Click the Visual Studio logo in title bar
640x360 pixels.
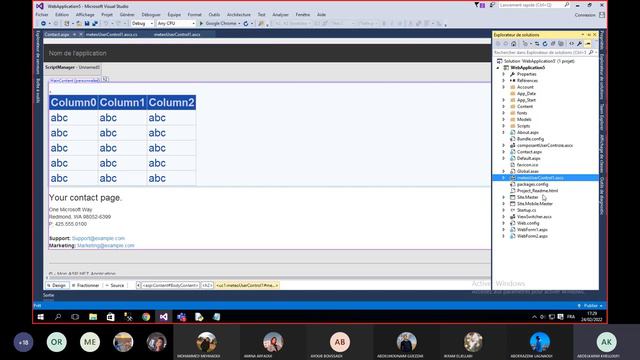40,6
